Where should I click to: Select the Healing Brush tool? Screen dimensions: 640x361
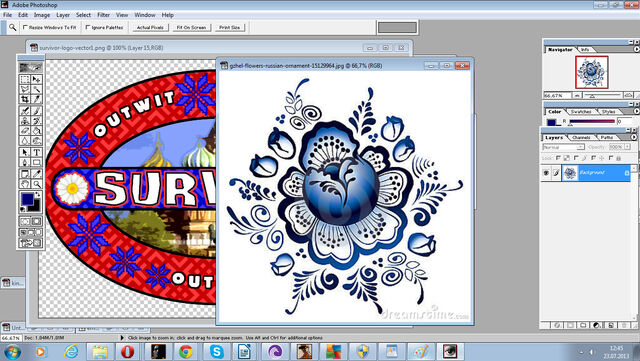coord(25,111)
